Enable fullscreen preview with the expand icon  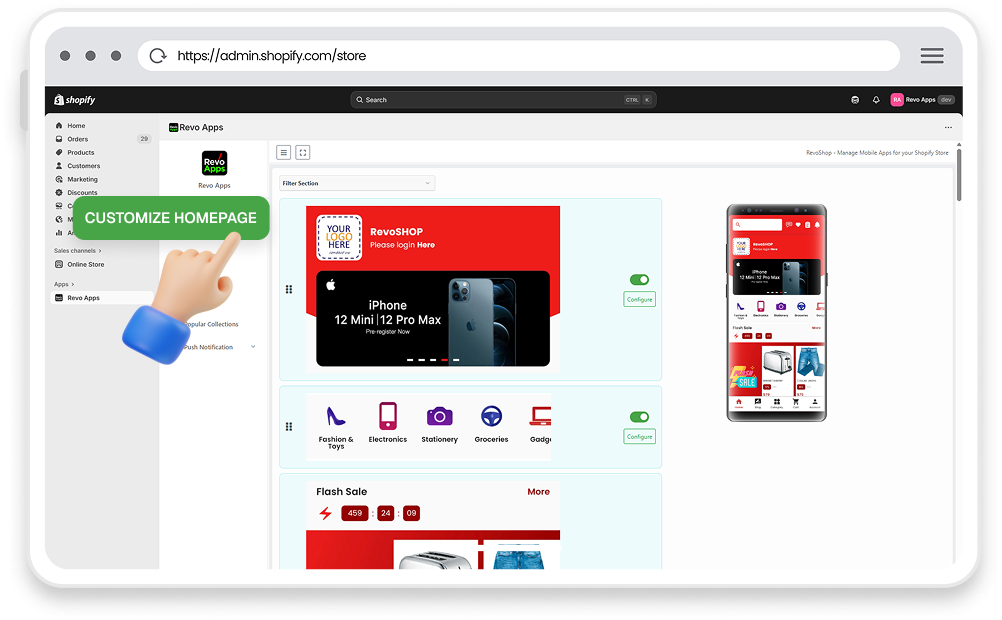[x=303, y=152]
